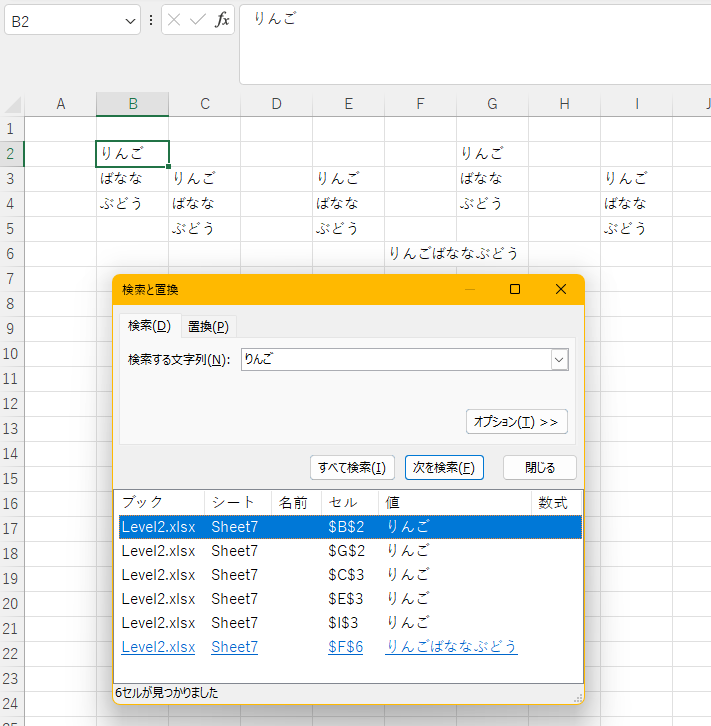Select column D header

tap(276, 104)
